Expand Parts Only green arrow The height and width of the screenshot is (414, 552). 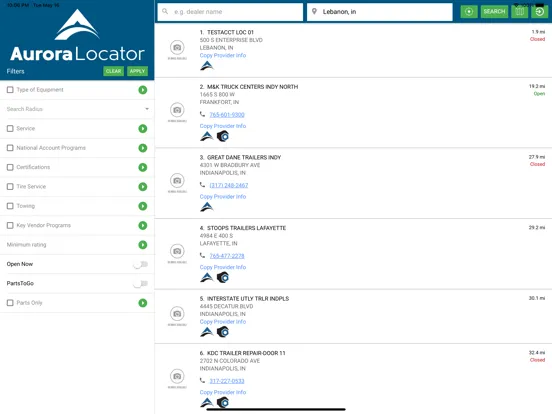click(x=143, y=303)
